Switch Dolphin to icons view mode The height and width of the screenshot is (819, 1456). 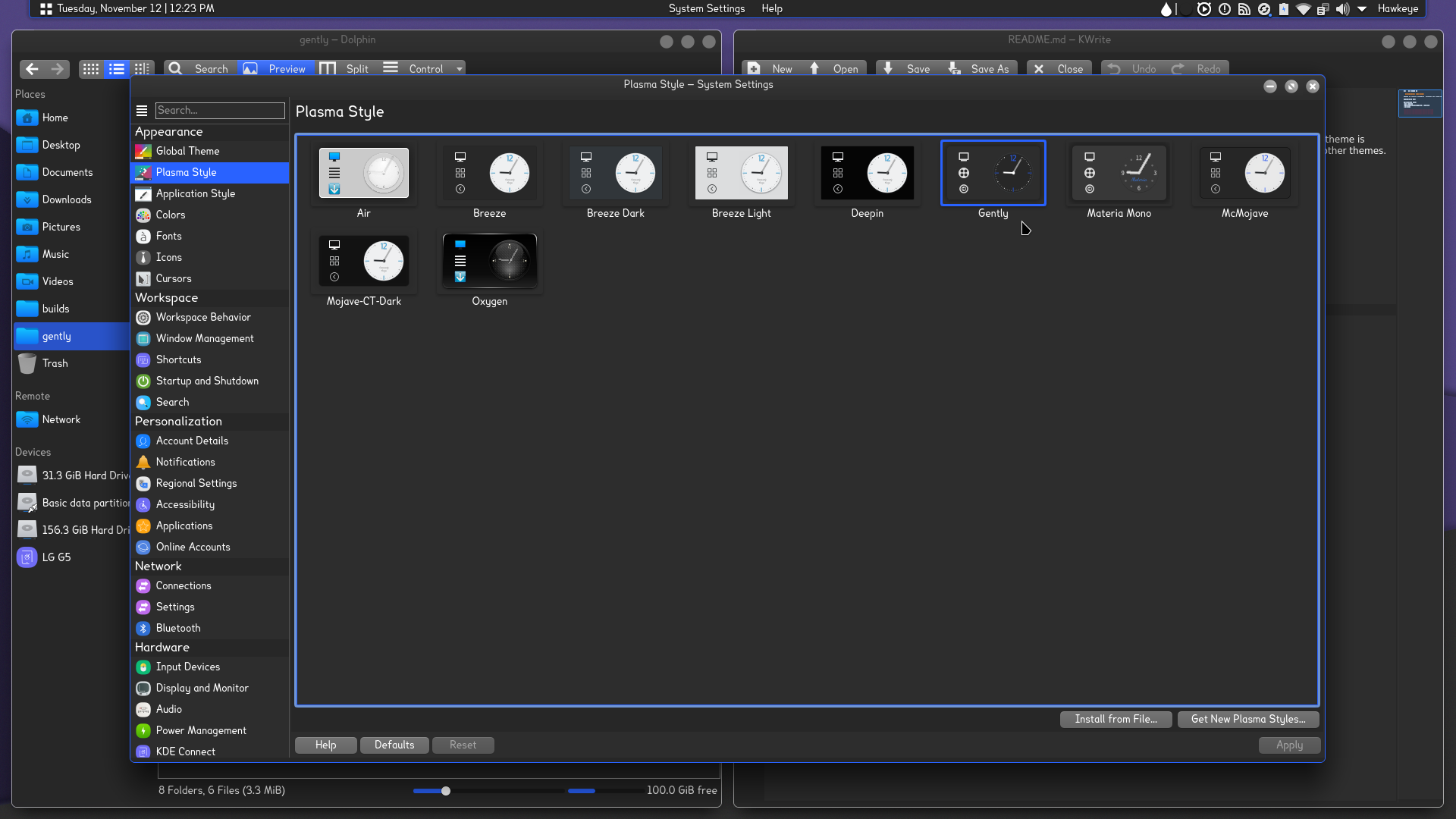click(x=91, y=69)
